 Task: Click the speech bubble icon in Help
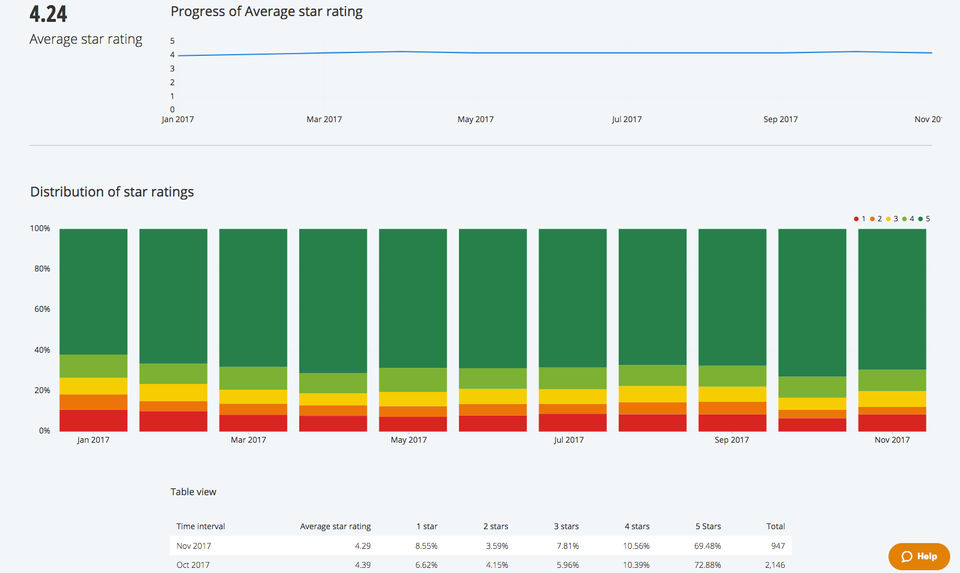907,556
